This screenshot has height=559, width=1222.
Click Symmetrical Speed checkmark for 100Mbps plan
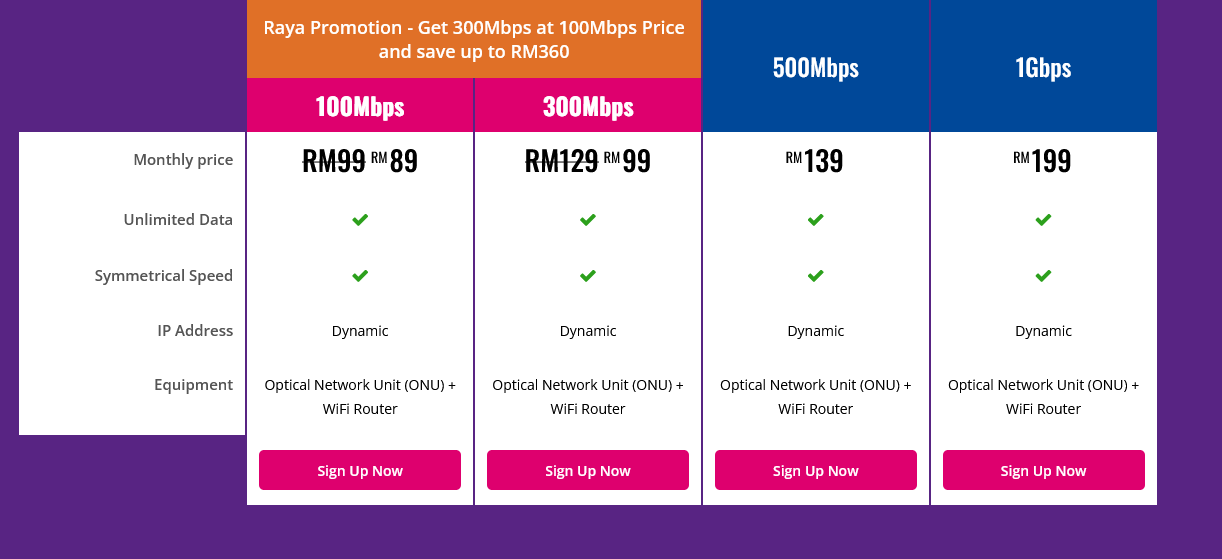pos(360,276)
